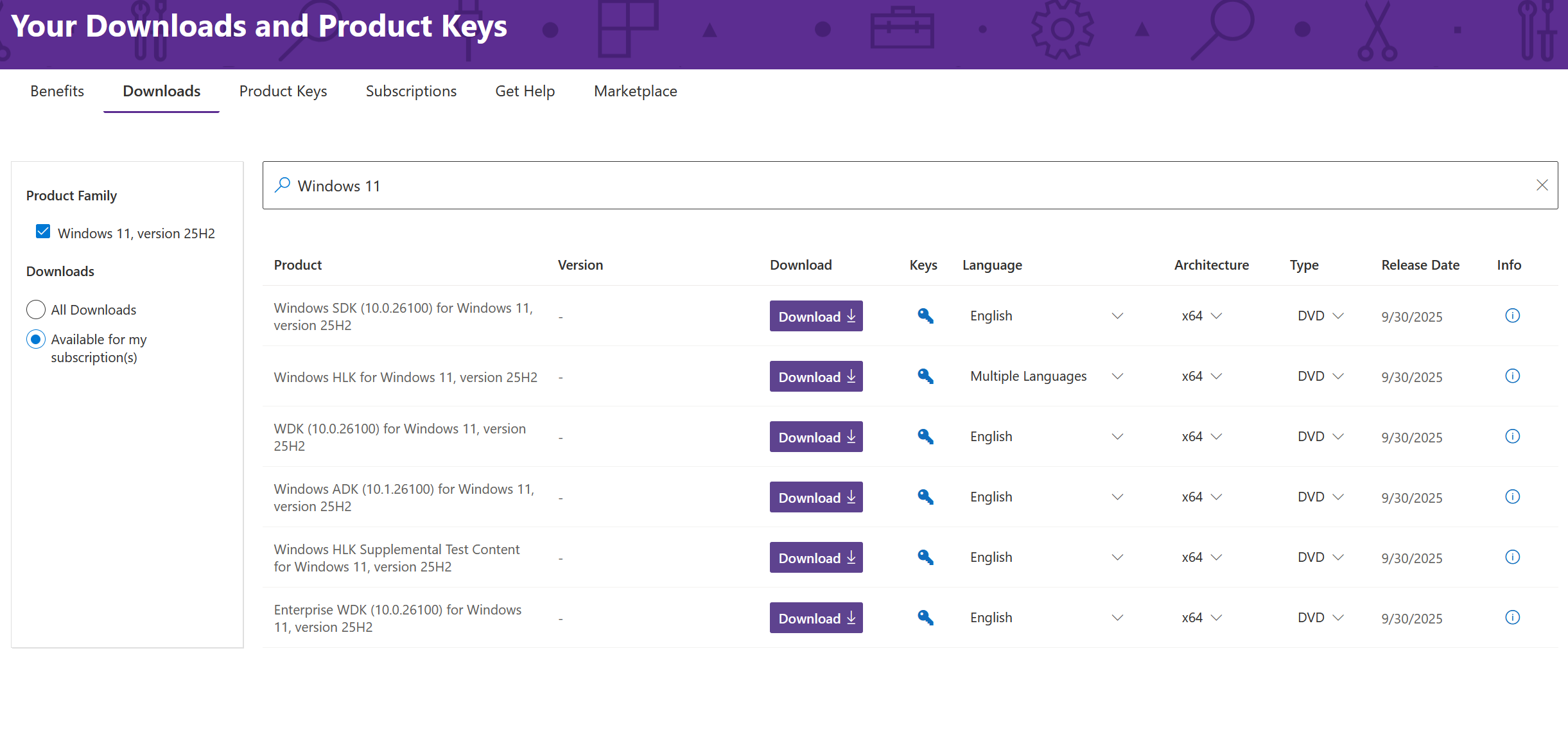1568x732 pixels.
Task: Open the Subscriptions tab
Action: (x=411, y=91)
